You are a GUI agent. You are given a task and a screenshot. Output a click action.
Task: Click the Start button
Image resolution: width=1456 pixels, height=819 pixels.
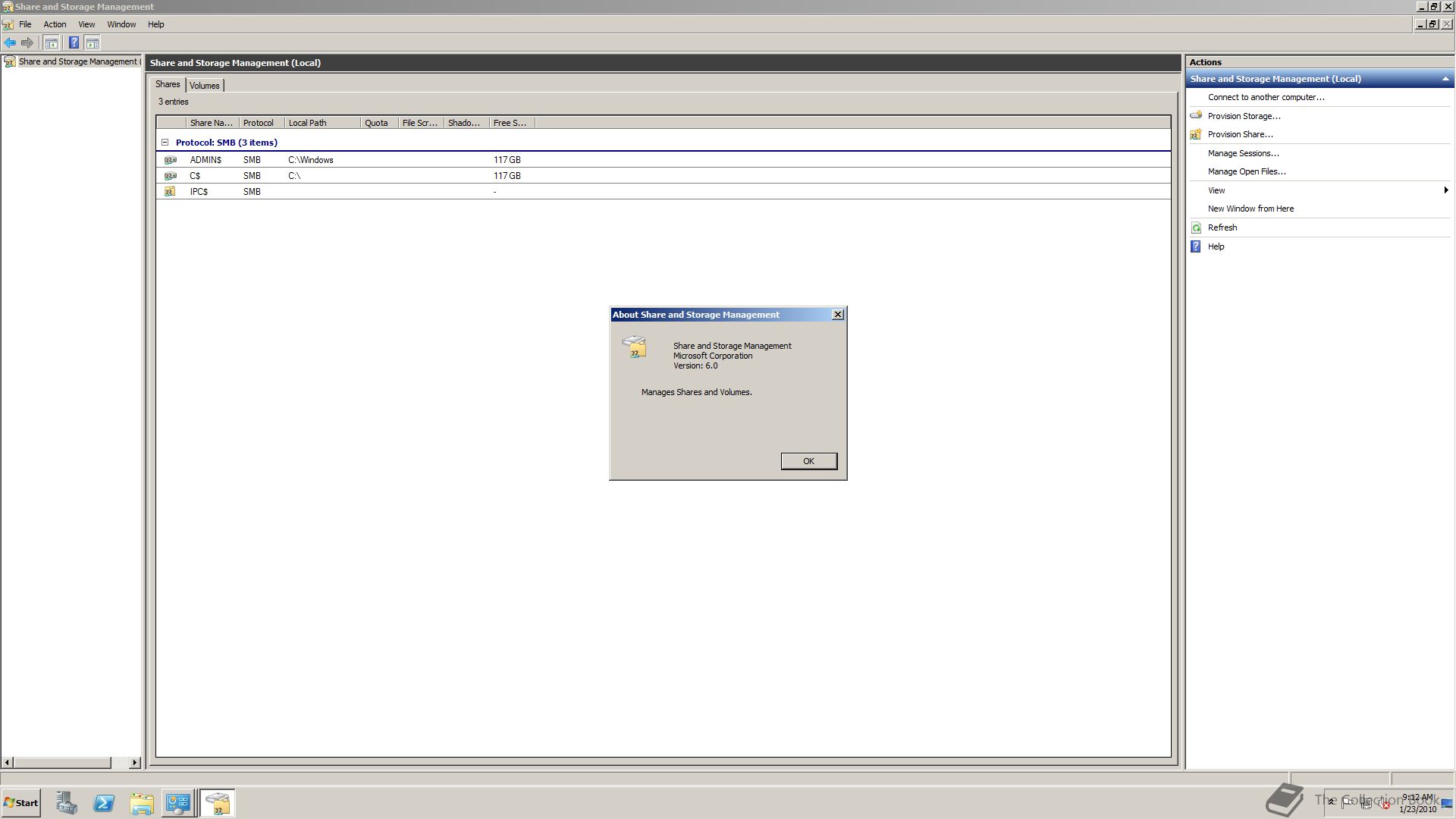[x=21, y=803]
